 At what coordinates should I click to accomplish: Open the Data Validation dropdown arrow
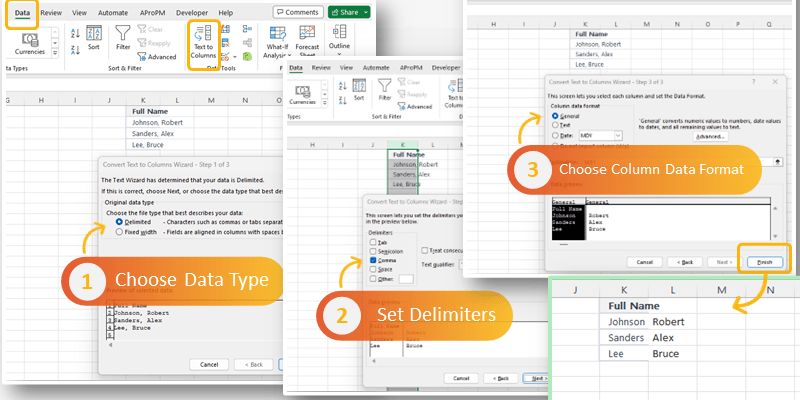[x=234, y=57]
